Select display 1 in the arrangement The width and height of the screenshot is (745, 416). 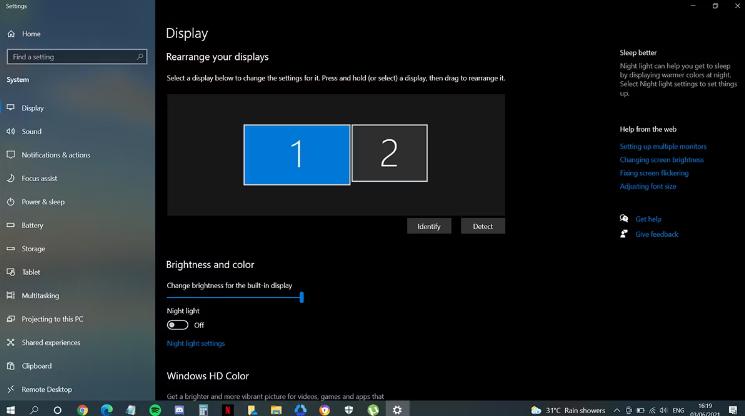pyautogui.click(x=297, y=154)
